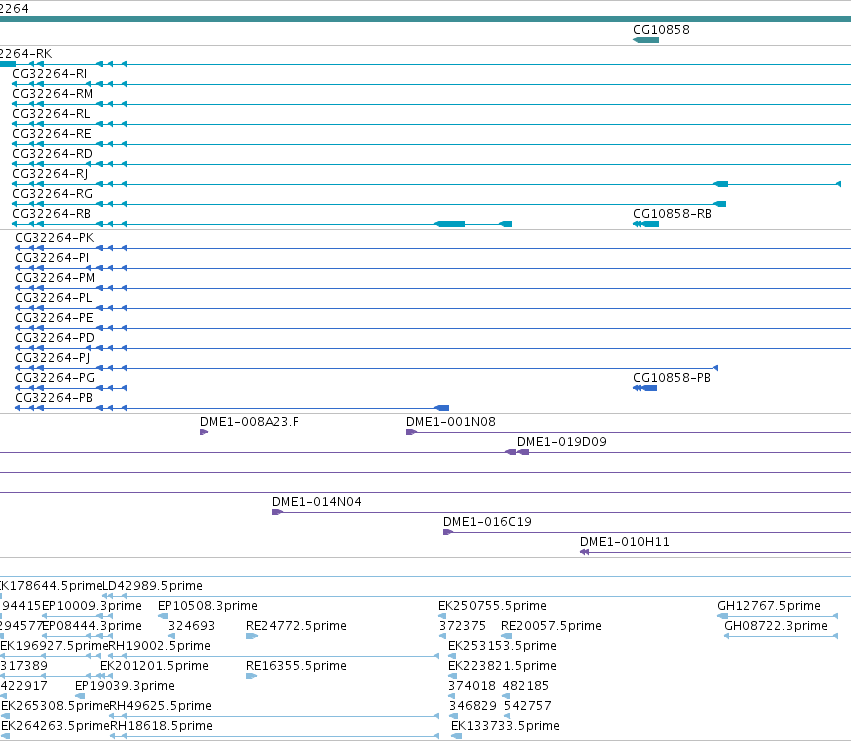Open the CG32264-PL protein label
The height and width of the screenshot is (741, 851).
54,299
